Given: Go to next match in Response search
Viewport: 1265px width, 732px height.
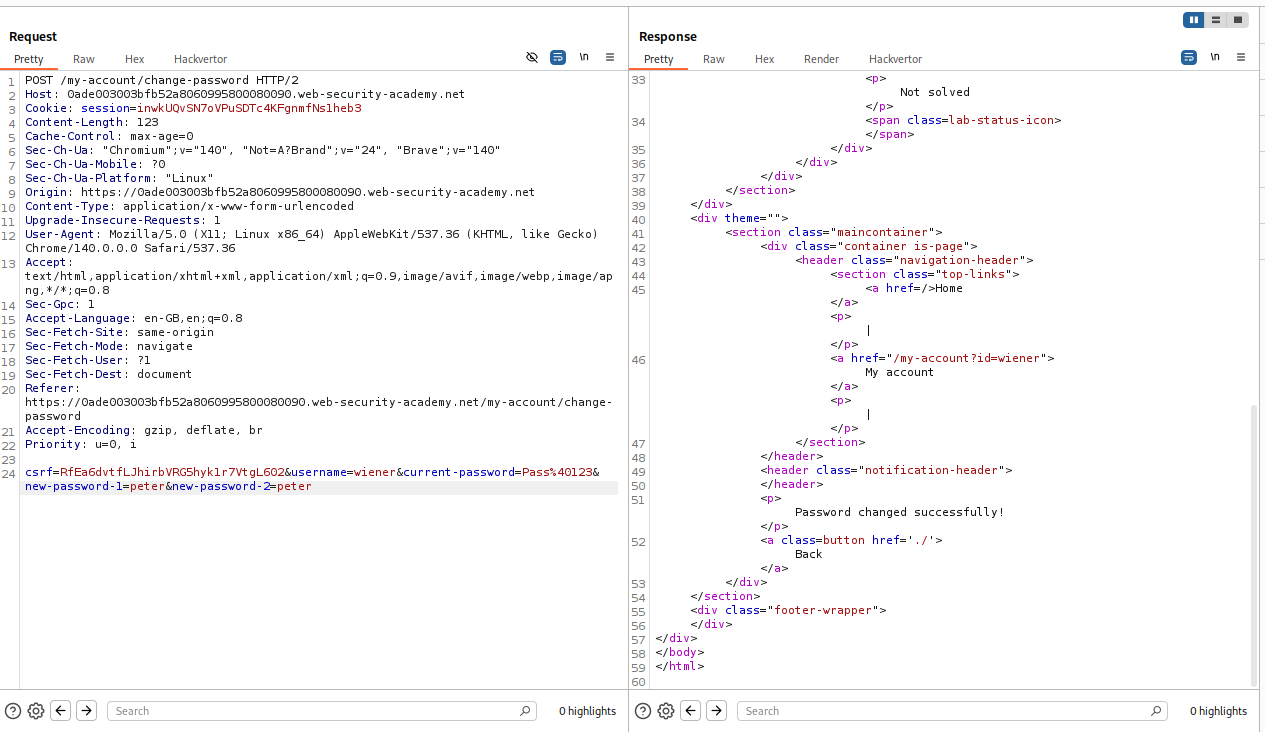Looking at the screenshot, I should tap(716, 711).
